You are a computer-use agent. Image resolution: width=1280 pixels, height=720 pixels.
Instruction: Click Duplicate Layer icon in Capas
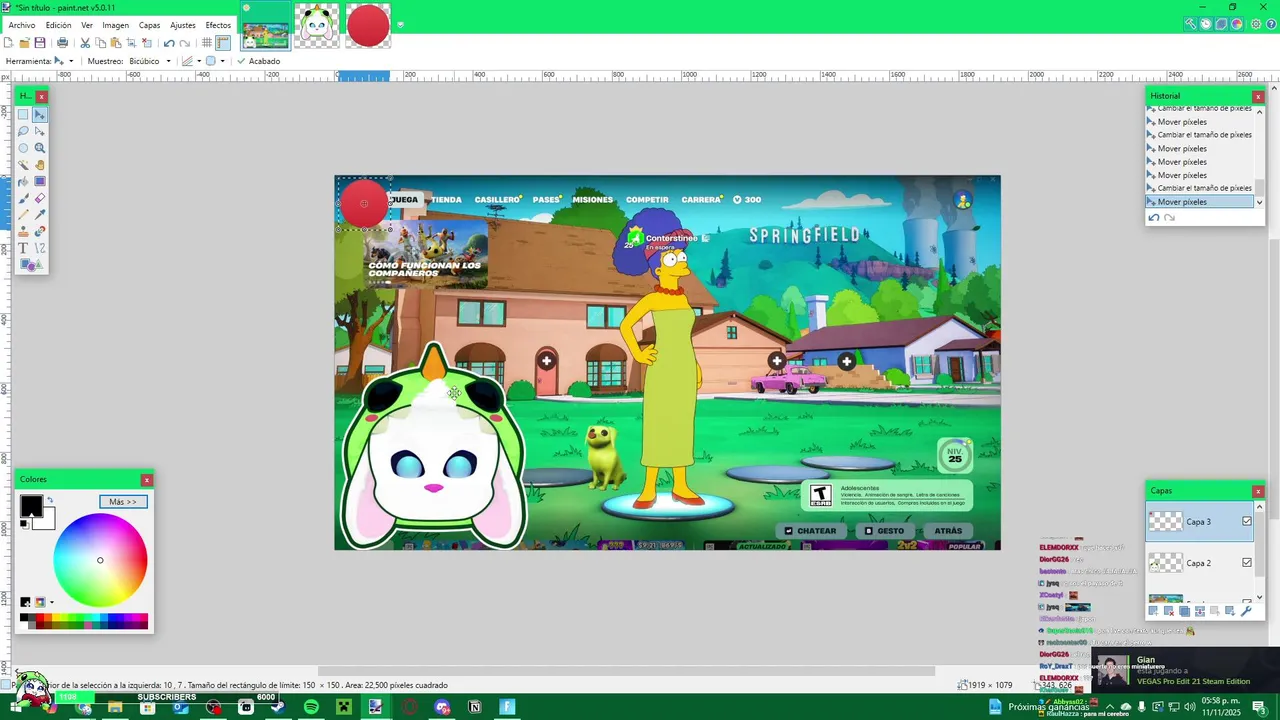coord(1184,610)
